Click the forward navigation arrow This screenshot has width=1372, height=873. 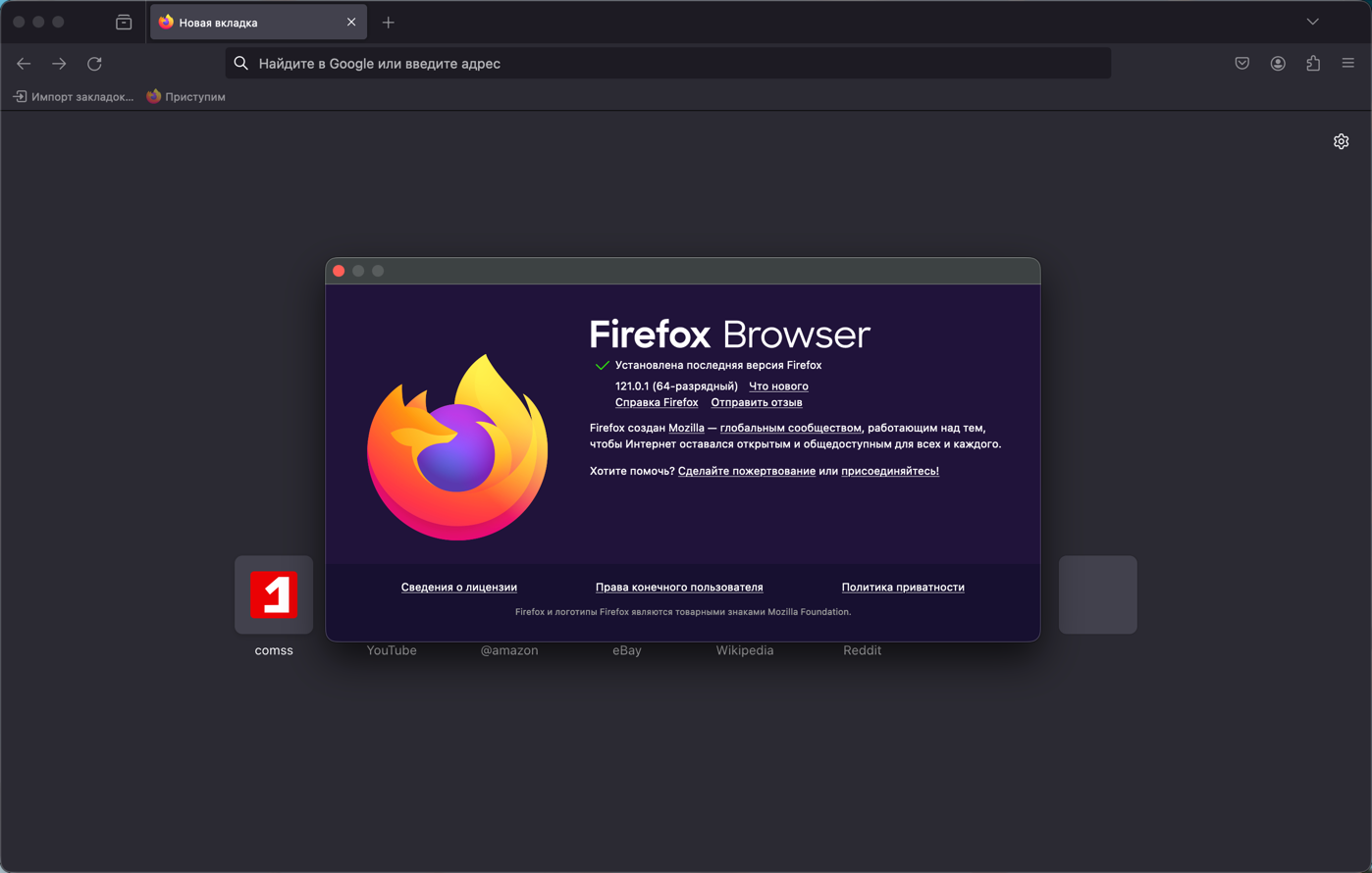pos(60,64)
